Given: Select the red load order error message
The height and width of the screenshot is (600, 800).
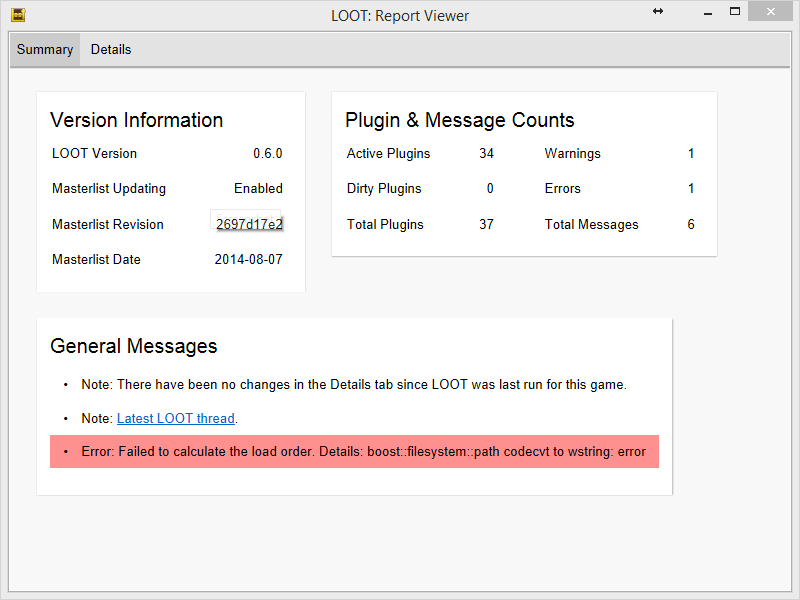Looking at the screenshot, I should coord(354,452).
